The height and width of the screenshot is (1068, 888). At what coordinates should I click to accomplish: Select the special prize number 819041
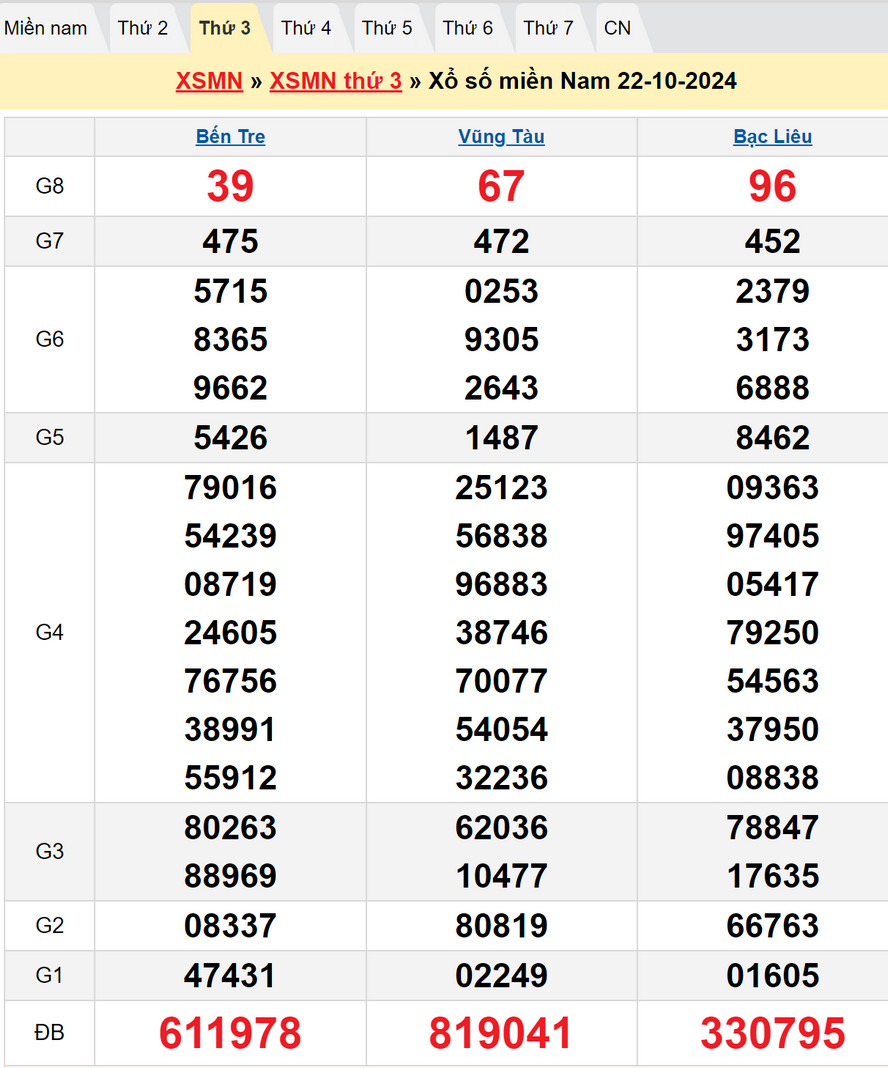point(501,1033)
